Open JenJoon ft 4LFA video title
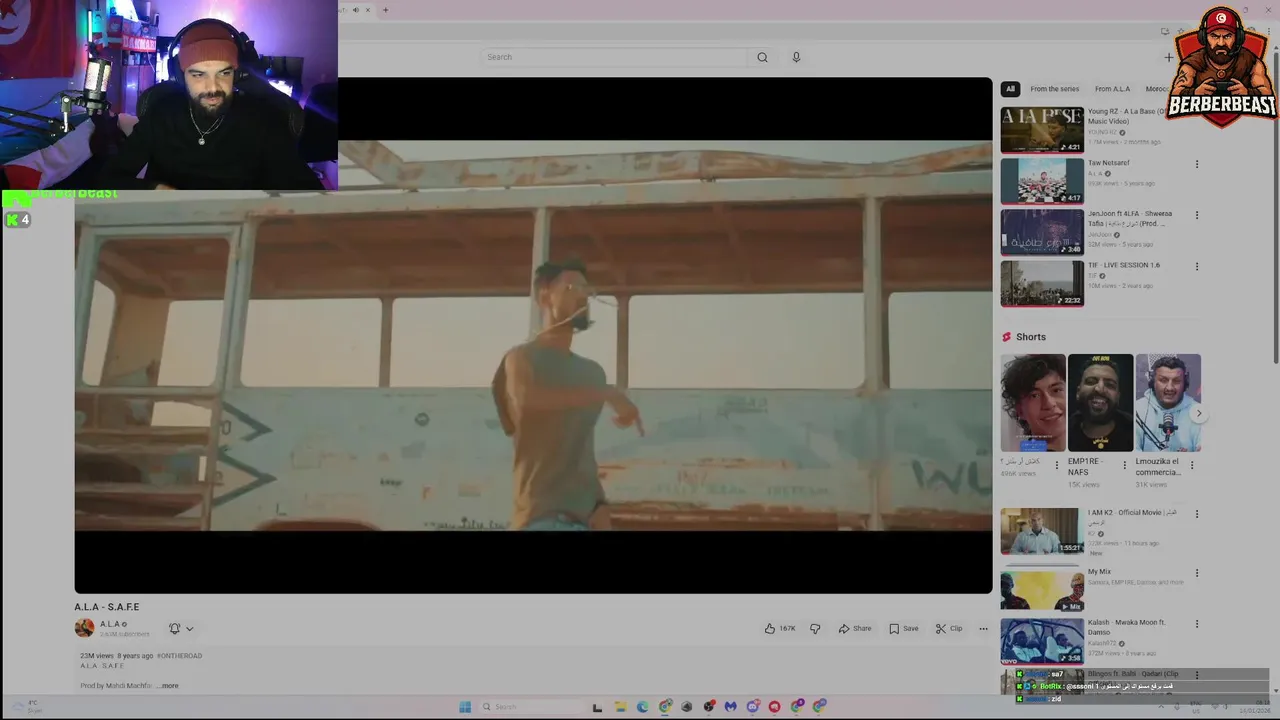 [x=1130, y=218]
